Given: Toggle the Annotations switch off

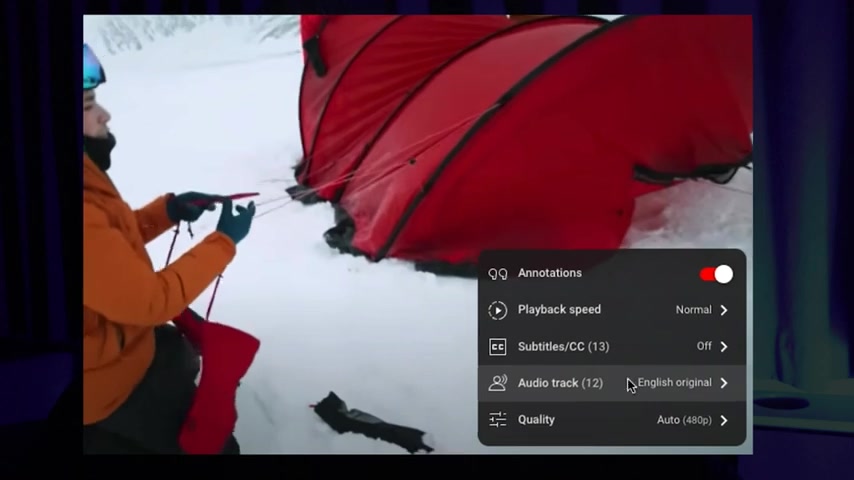Looking at the screenshot, I should pos(716,274).
